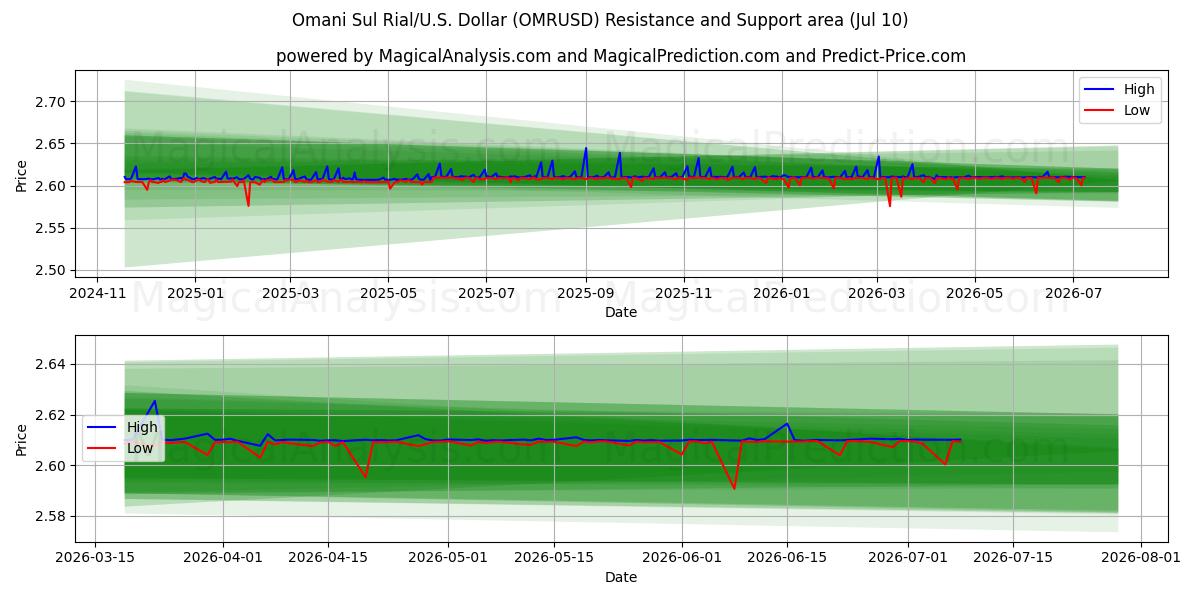This screenshot has width=1200, height=600.
Task: Click 'Low' in the top chart legend
Action: [1137, 111]
